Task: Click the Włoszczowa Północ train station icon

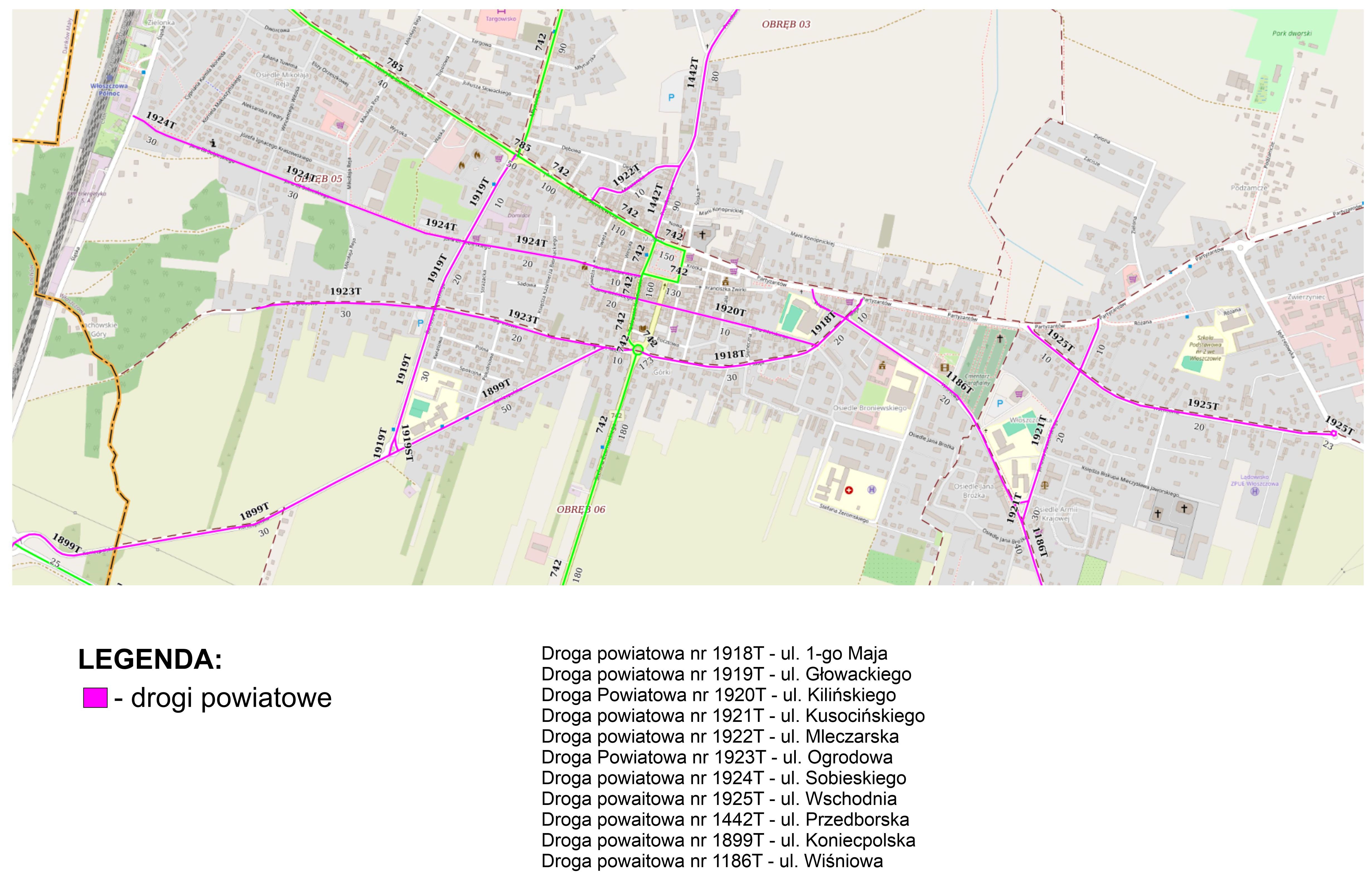Action: 110,77
